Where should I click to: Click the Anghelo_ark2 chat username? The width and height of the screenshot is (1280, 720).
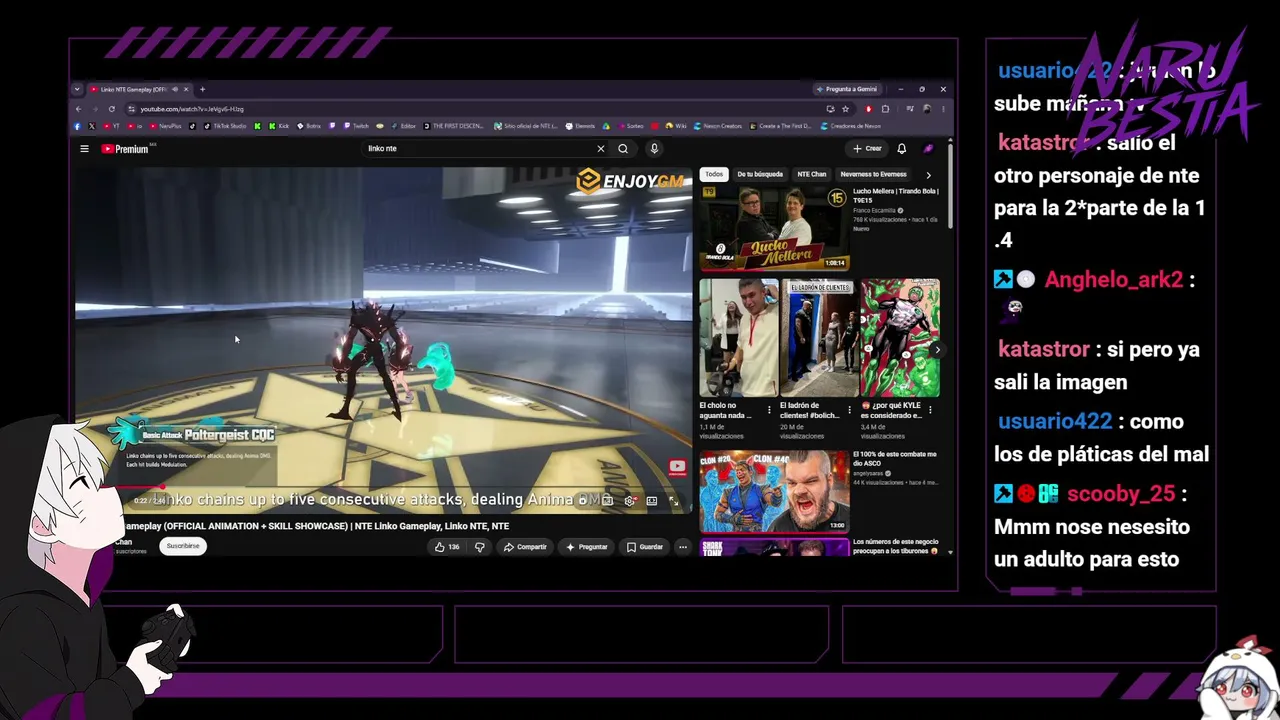(1113, 280)
